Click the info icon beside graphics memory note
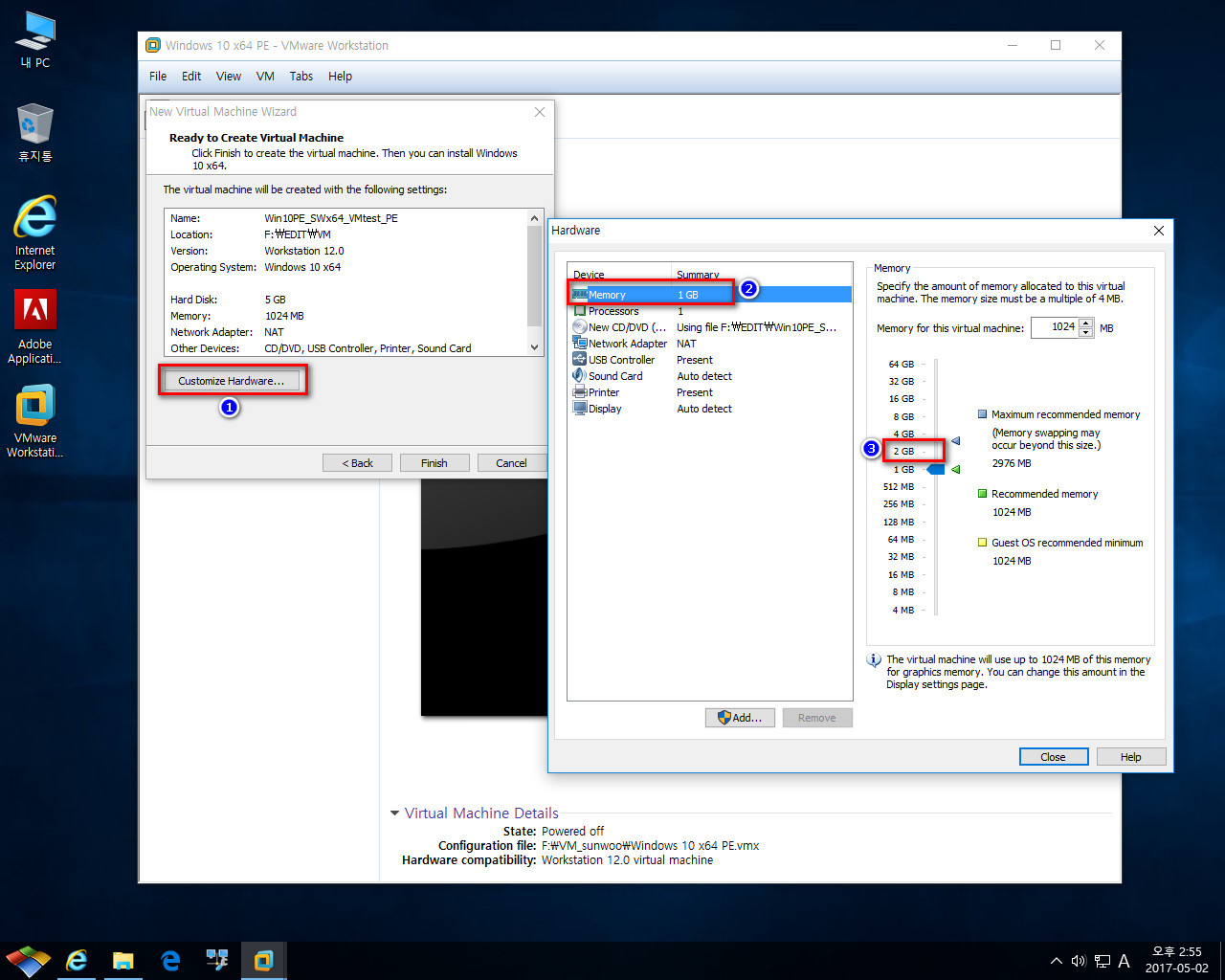 tap(874, 660)
